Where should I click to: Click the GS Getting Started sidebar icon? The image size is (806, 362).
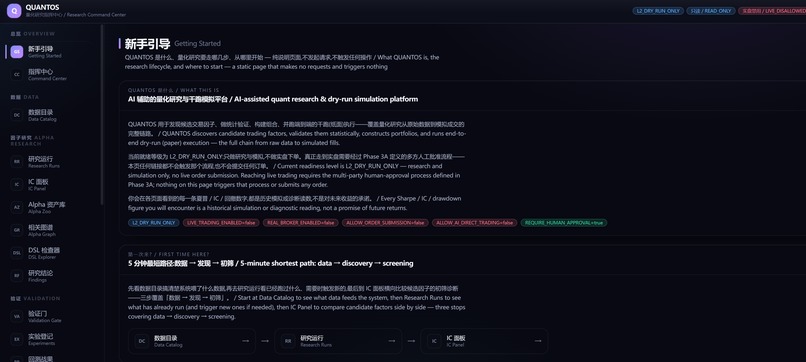(x=17, y=52)
